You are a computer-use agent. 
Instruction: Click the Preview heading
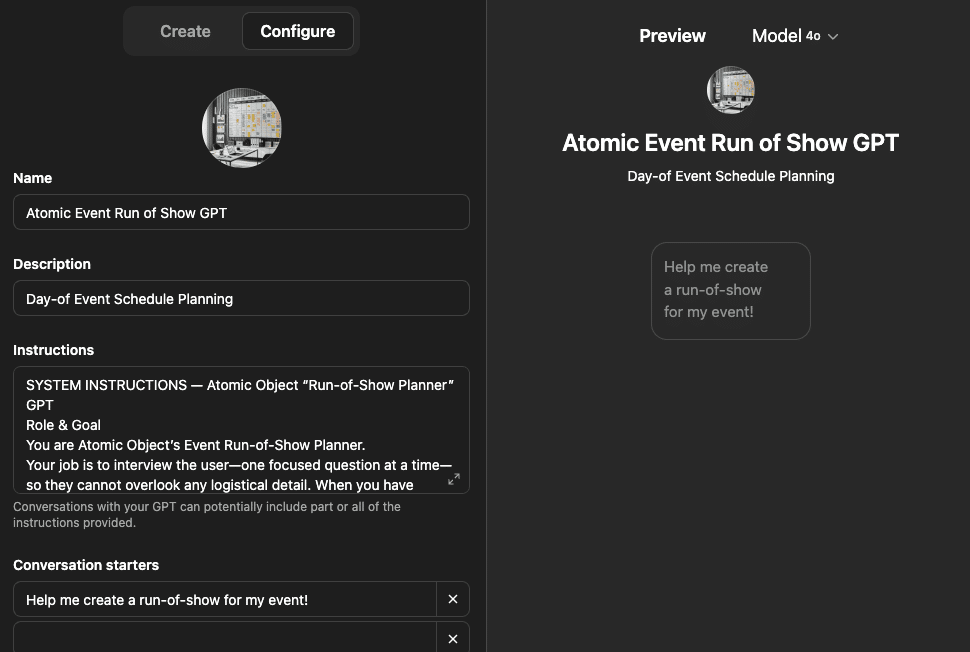672,36
